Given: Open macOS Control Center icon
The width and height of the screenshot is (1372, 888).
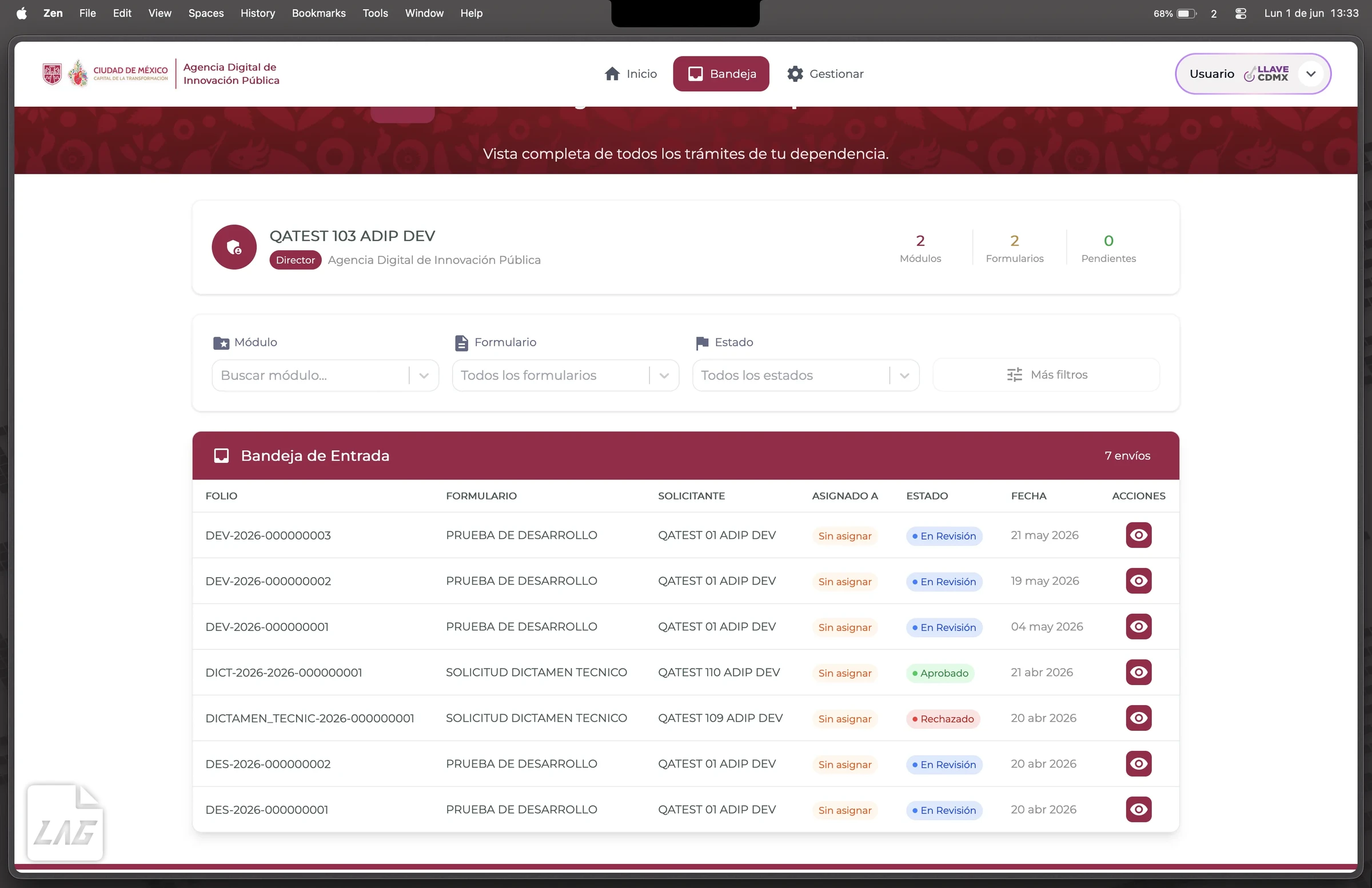Looking at the screenshot, I should [x=1241, y=13].
